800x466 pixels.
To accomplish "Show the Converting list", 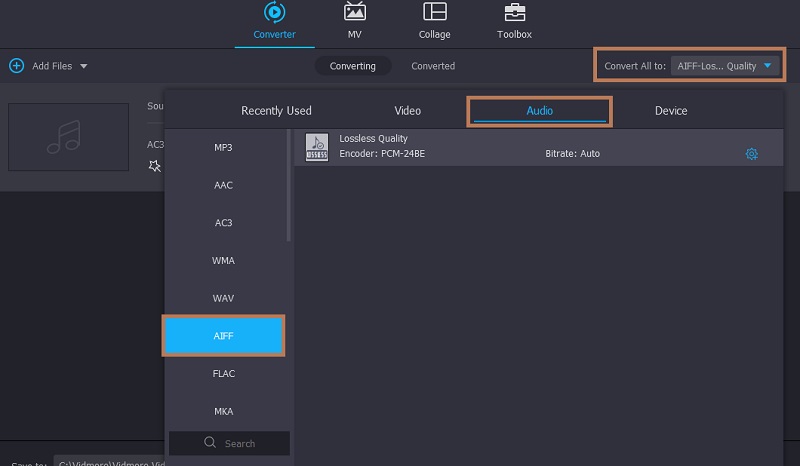I will [353, 66].
